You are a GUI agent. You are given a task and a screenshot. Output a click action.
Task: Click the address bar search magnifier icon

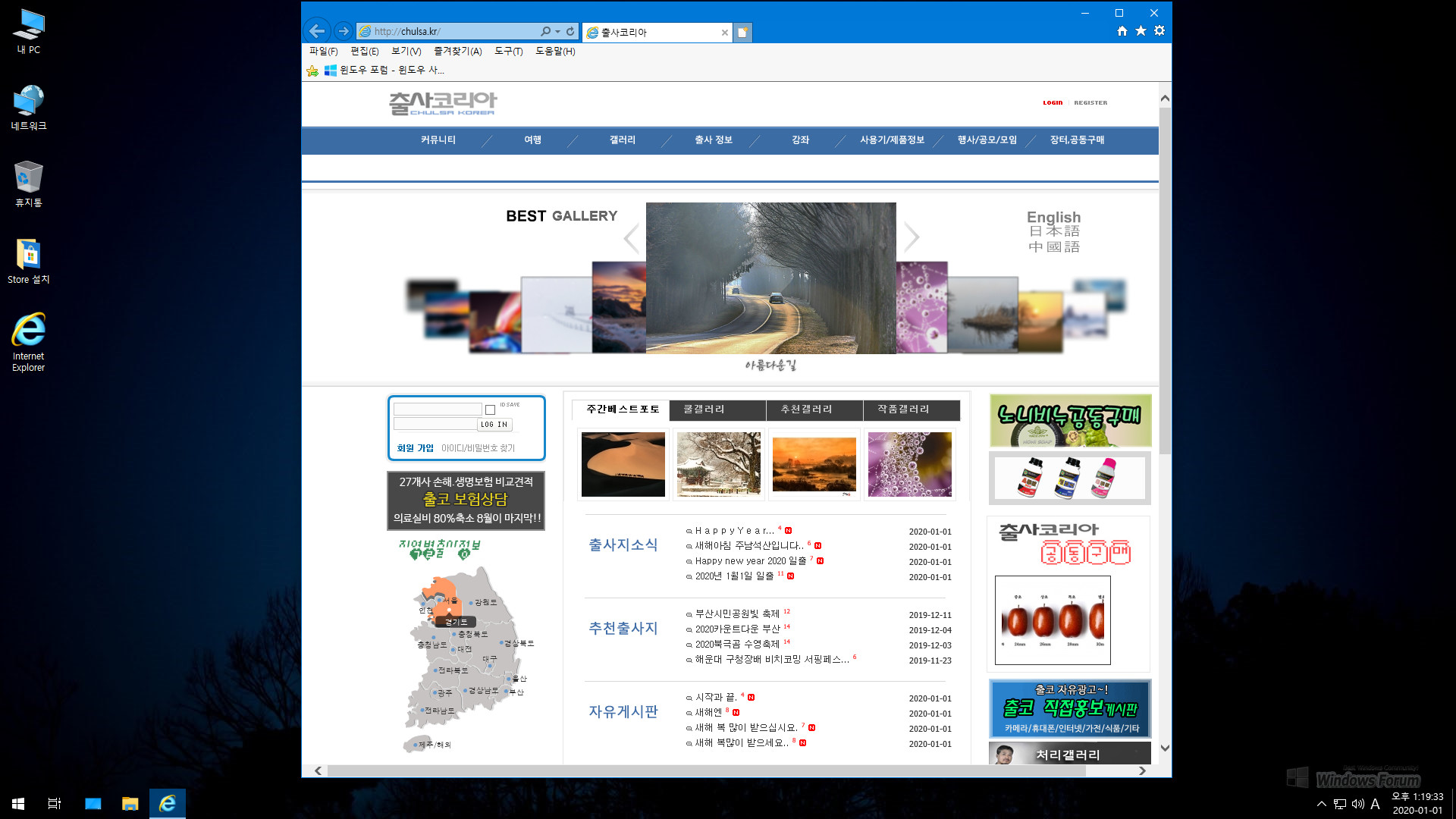coord(545,31)
